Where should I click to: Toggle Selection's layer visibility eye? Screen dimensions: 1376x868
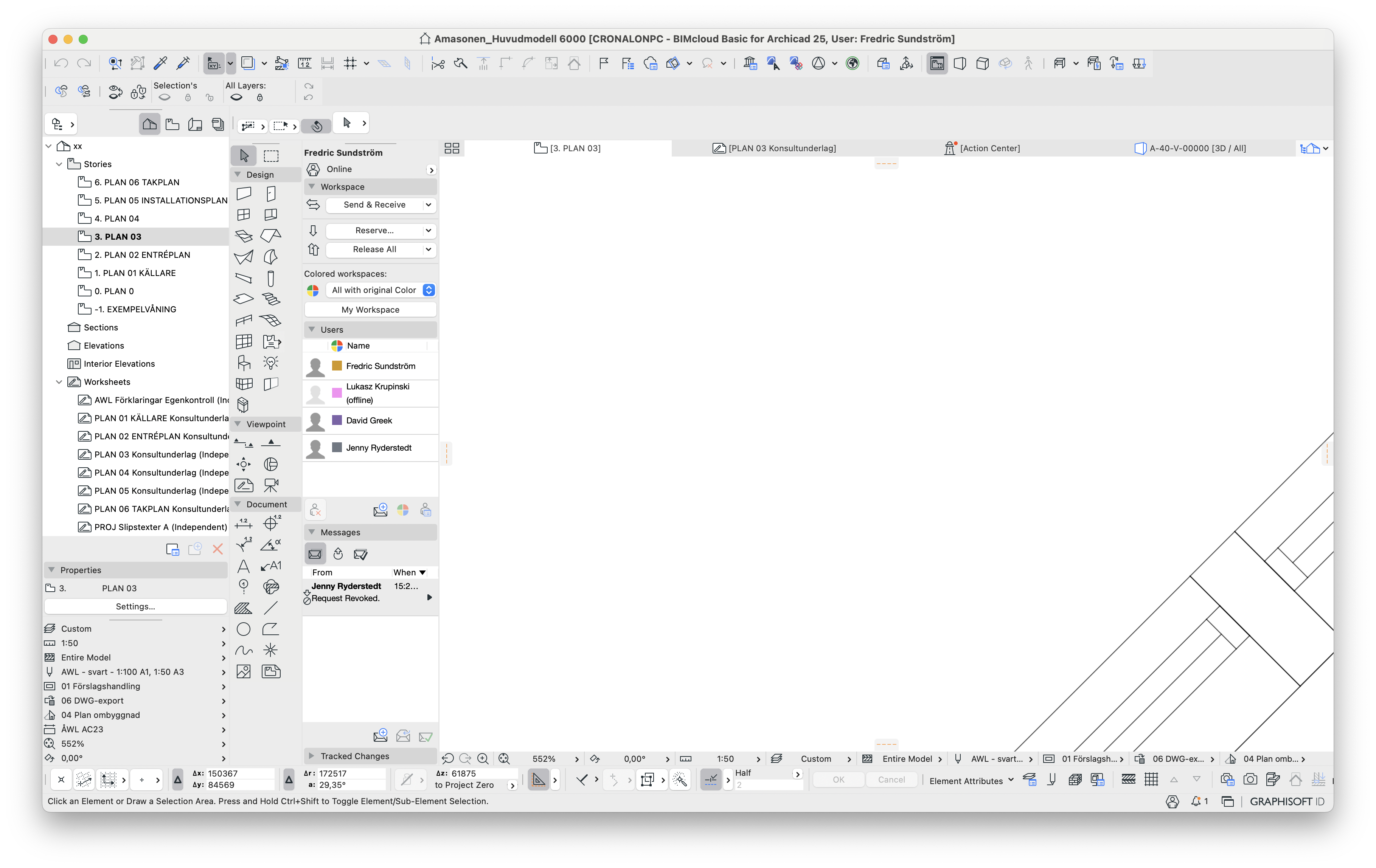point(165,98)
